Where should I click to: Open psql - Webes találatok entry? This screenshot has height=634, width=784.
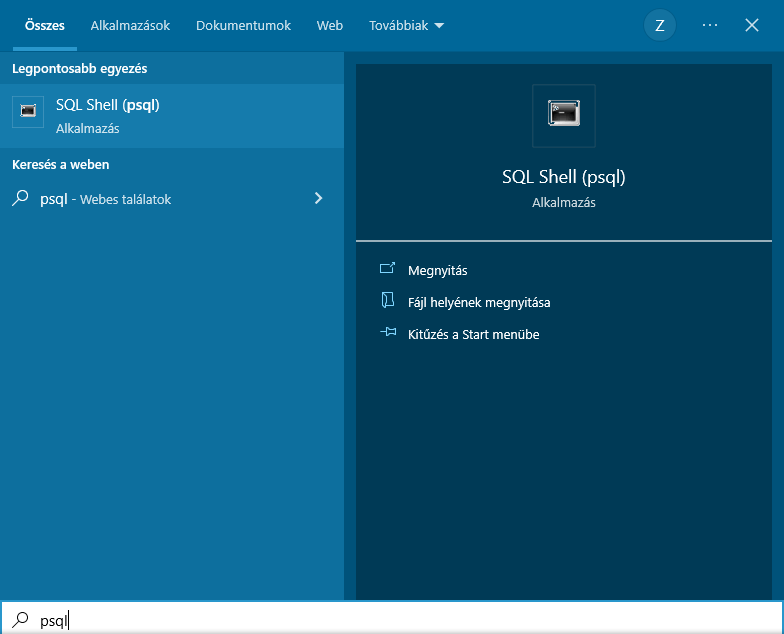[x=172, y=199]
